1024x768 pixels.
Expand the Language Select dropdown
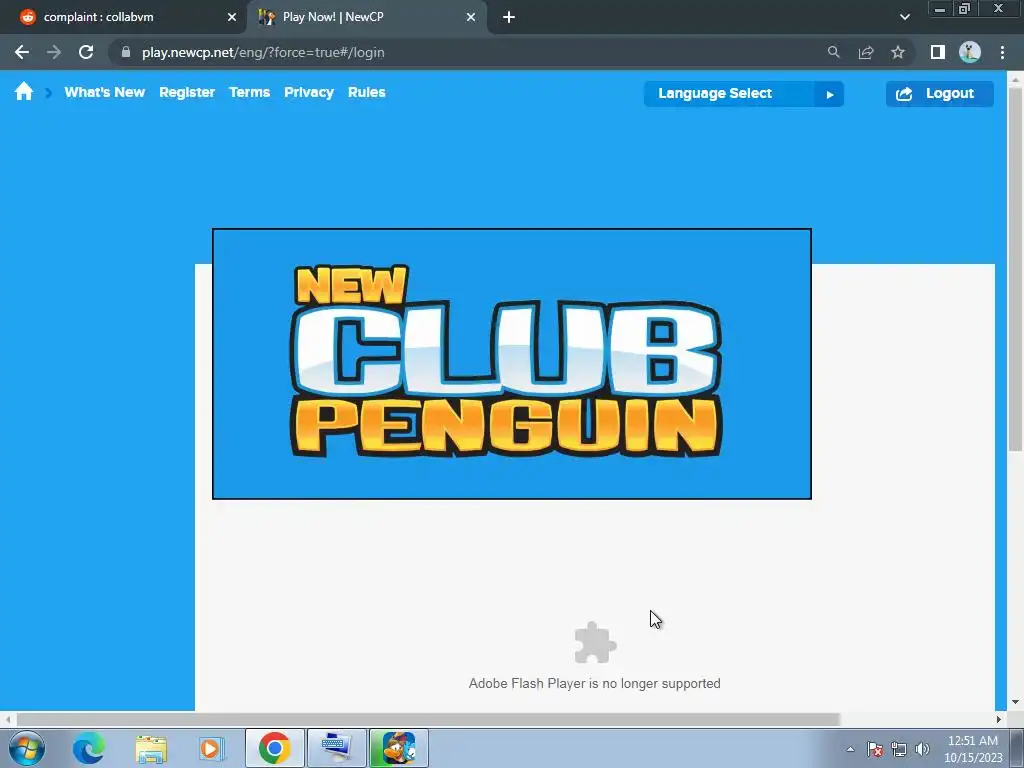[743, 93]
